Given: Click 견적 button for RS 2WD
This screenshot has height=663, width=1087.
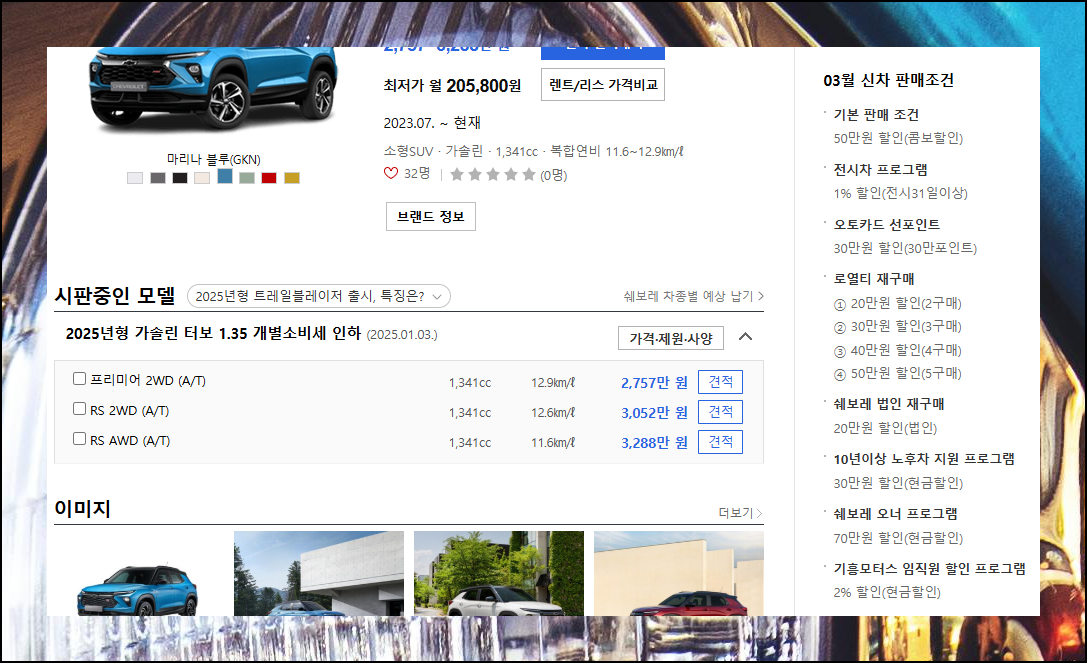Looking at the screenshot, I should tap(720, 412).
